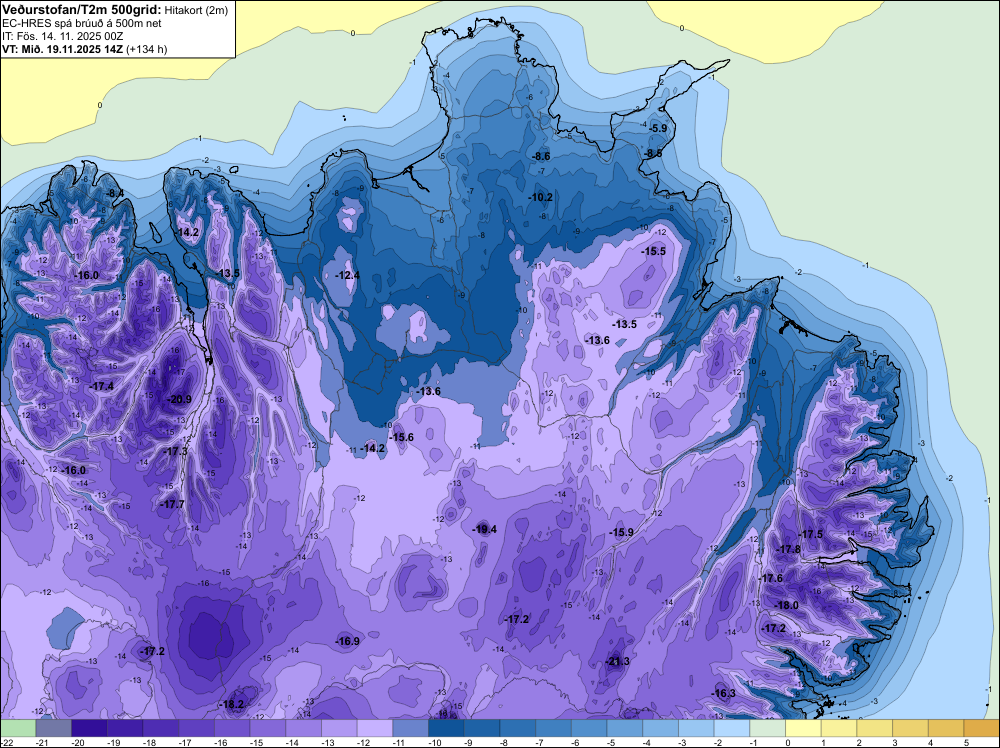Click the grey-blue legend swatch above -21
The image size is (1000, 748).
54,728
